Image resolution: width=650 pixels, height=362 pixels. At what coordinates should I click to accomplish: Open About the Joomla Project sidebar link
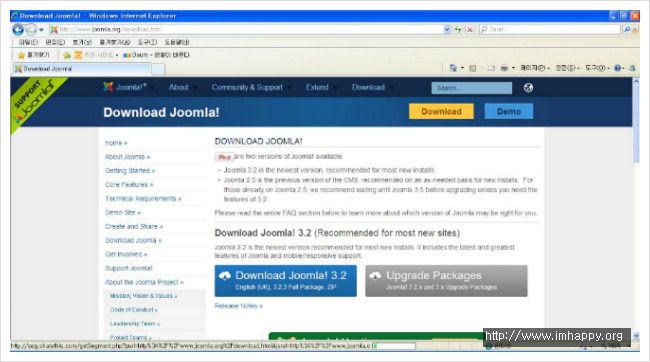point(144,282)
